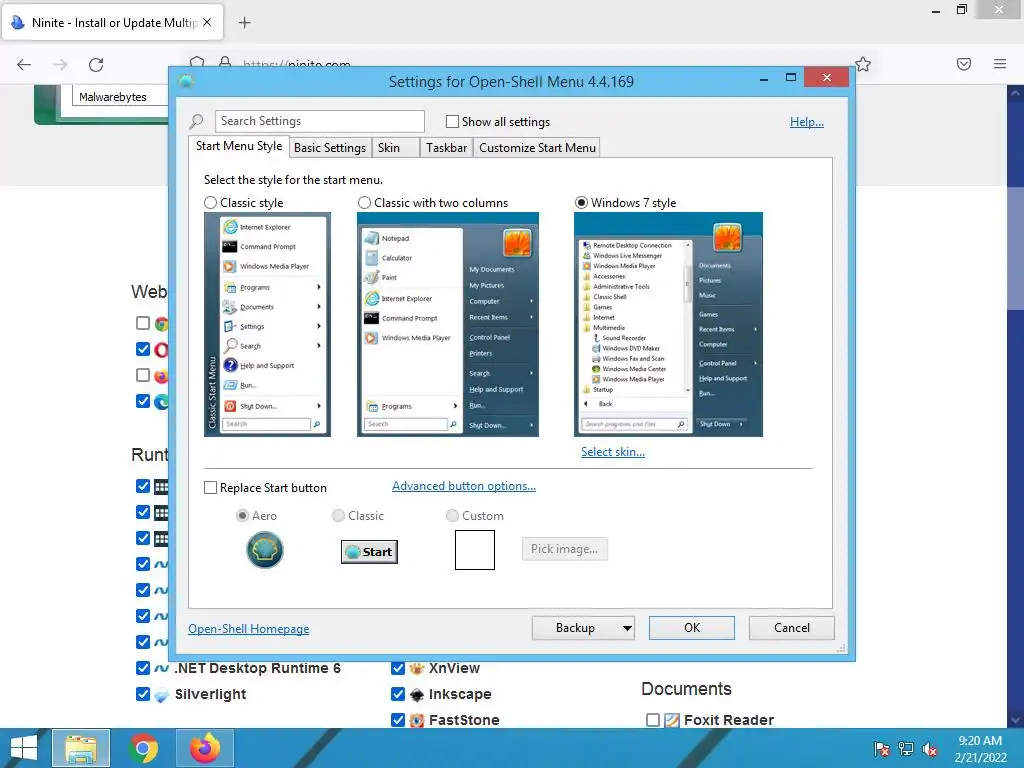The width and height of the screenshot is (1024, 768).
Task: Open the Firefox Pocket save icon
Action: (964, 64)
